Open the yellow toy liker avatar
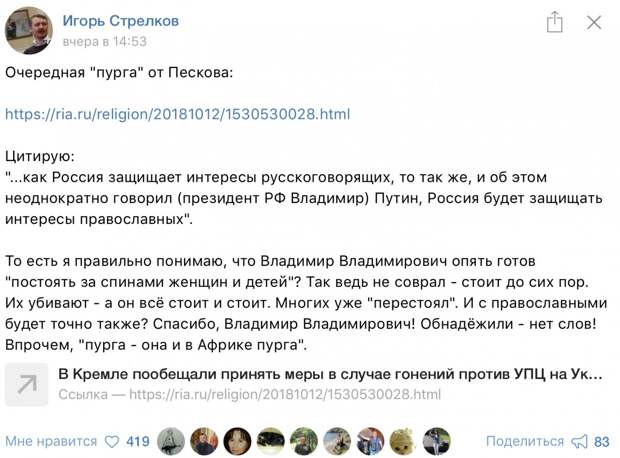This screenshot has height=458, width=620. point(403,441)
